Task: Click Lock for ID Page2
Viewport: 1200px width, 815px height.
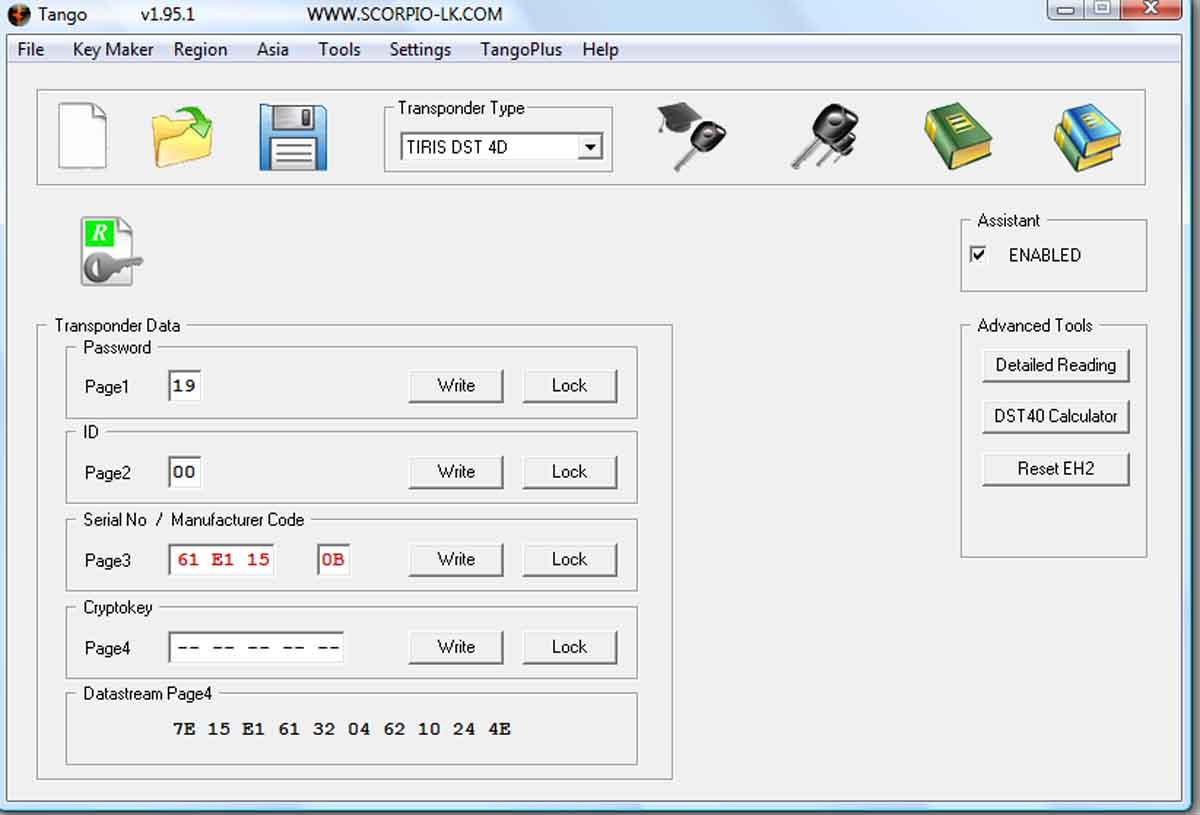Action: coord(570,472)
